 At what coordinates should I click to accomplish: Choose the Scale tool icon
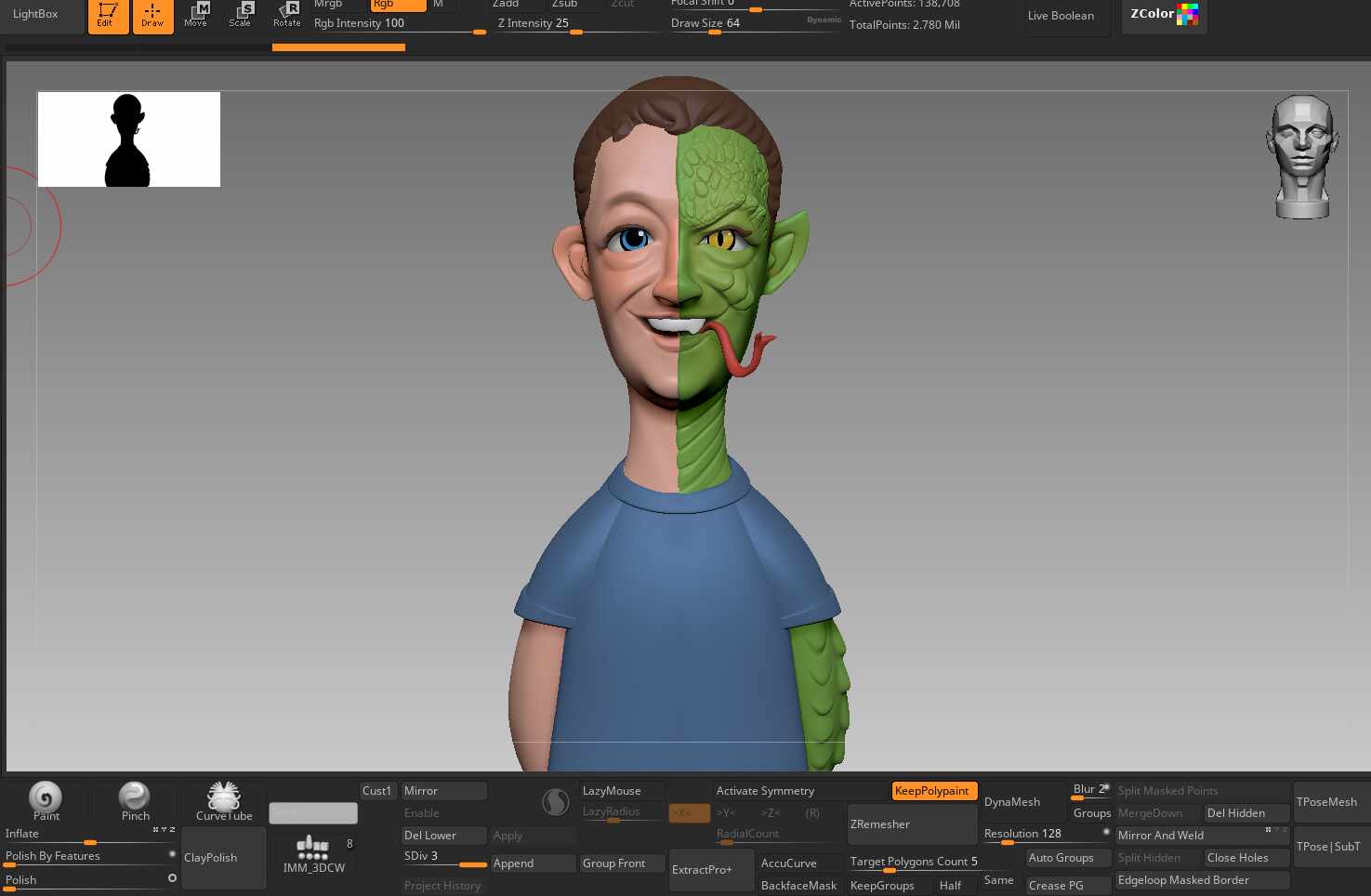coord(241,14)
